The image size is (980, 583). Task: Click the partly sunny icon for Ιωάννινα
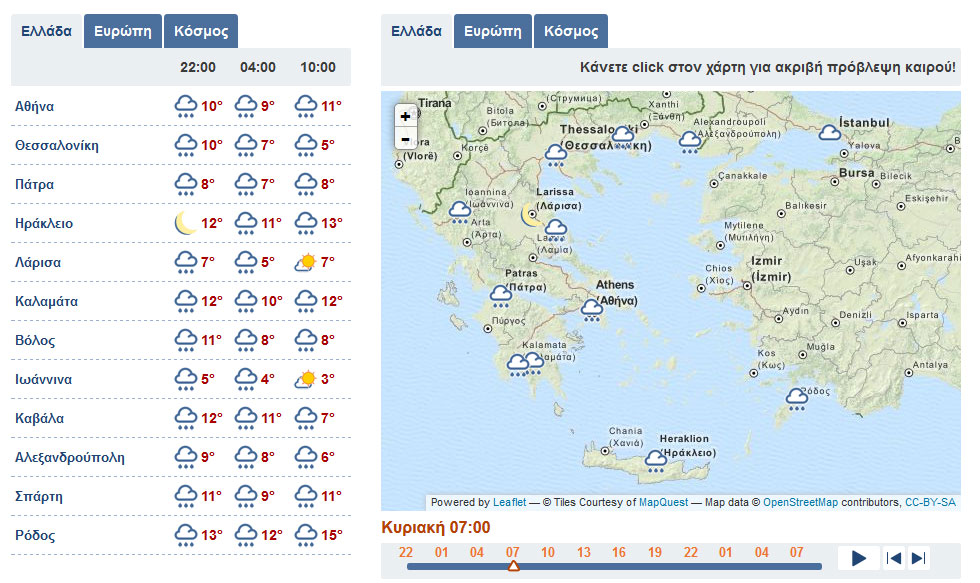(304, 378)
